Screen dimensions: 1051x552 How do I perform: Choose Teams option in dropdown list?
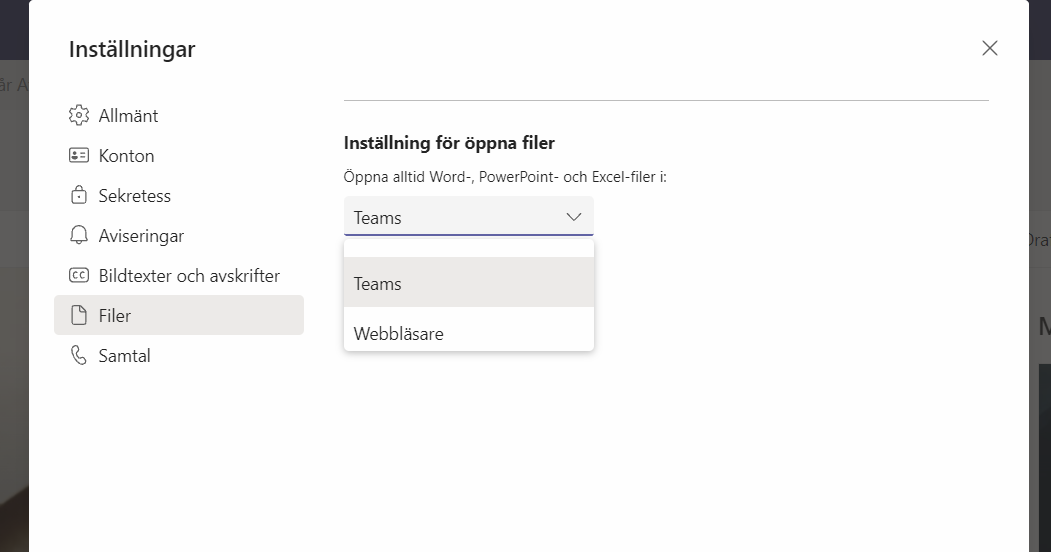(469, 283)
